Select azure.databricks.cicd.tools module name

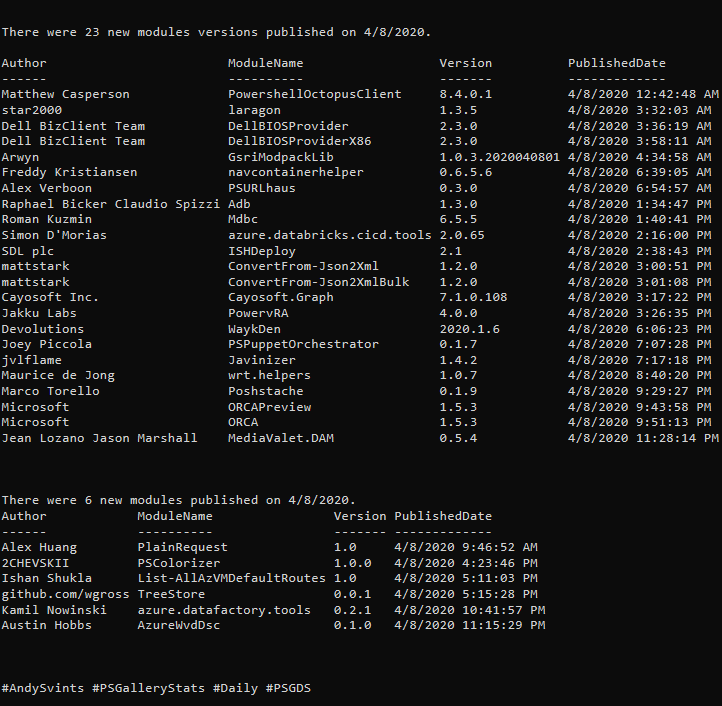tap(330, 235)
